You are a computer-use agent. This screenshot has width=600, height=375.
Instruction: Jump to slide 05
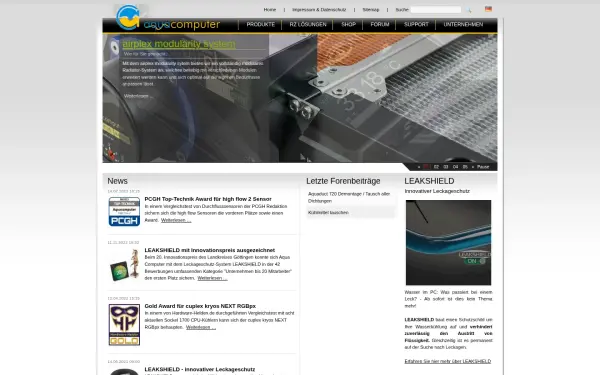[465, 167]
